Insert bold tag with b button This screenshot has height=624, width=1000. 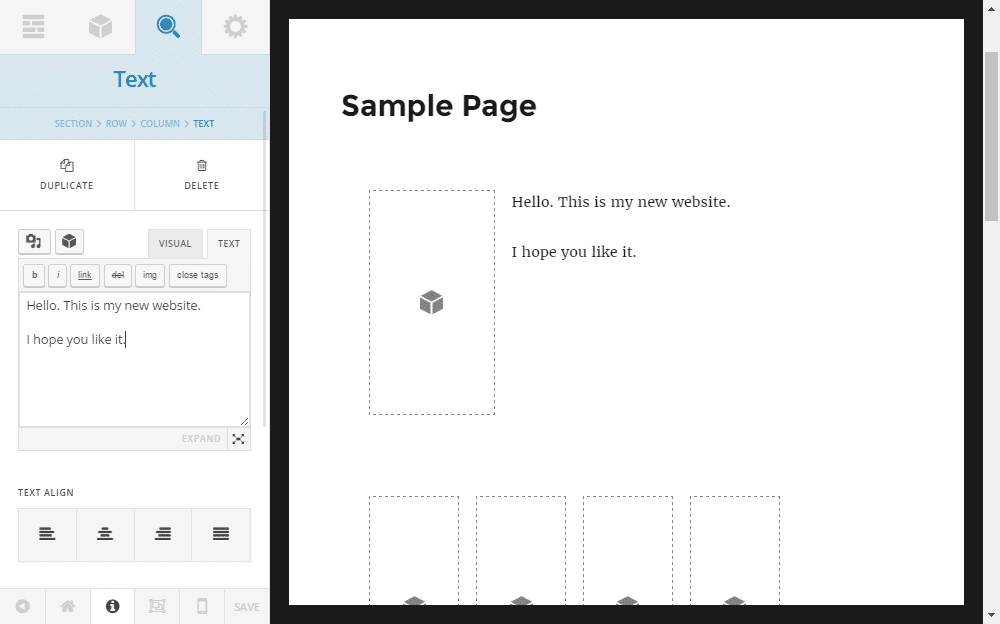click(34, 275)
